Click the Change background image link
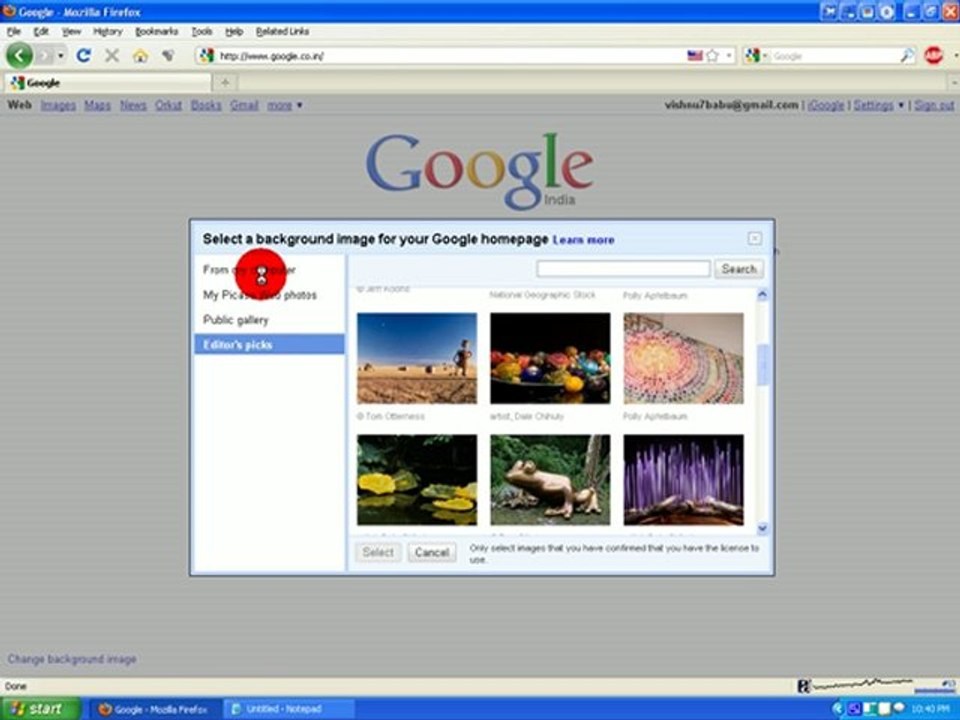This screenshot has width=960, height=720. [x=72, y=659]
